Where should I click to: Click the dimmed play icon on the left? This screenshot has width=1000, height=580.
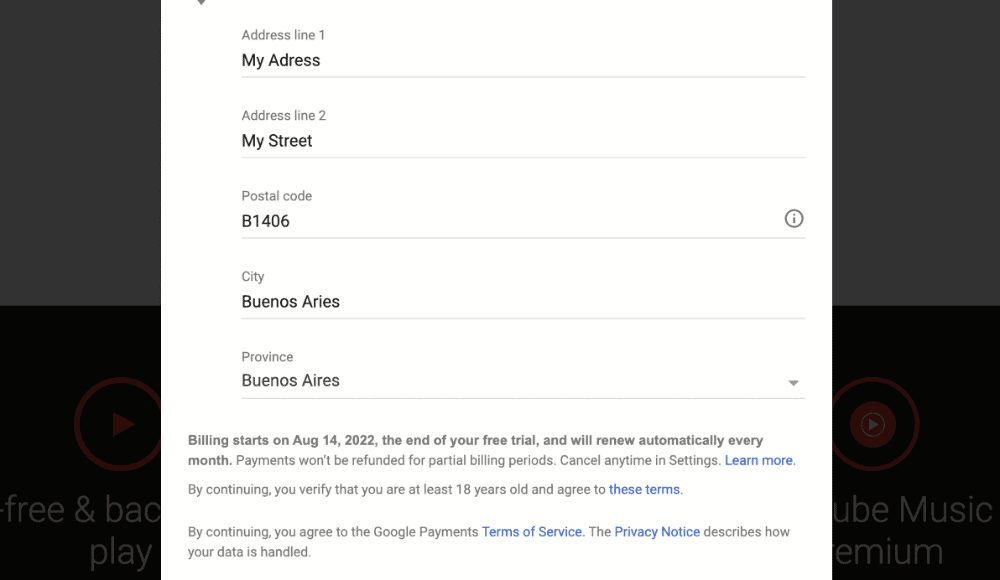click(120, 424)
